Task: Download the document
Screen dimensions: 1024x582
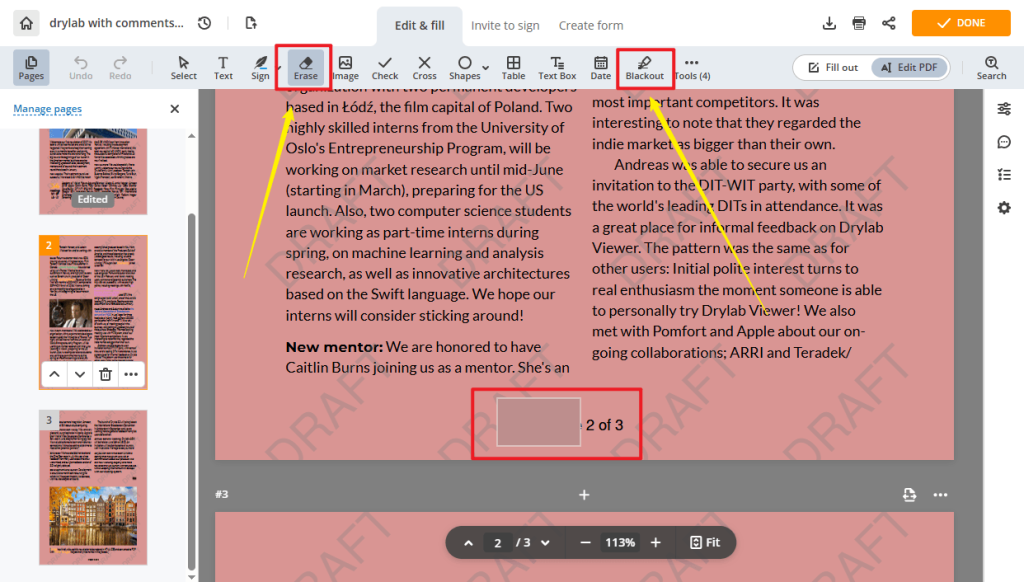Action: pyautogui.click(x=829, y=24)
